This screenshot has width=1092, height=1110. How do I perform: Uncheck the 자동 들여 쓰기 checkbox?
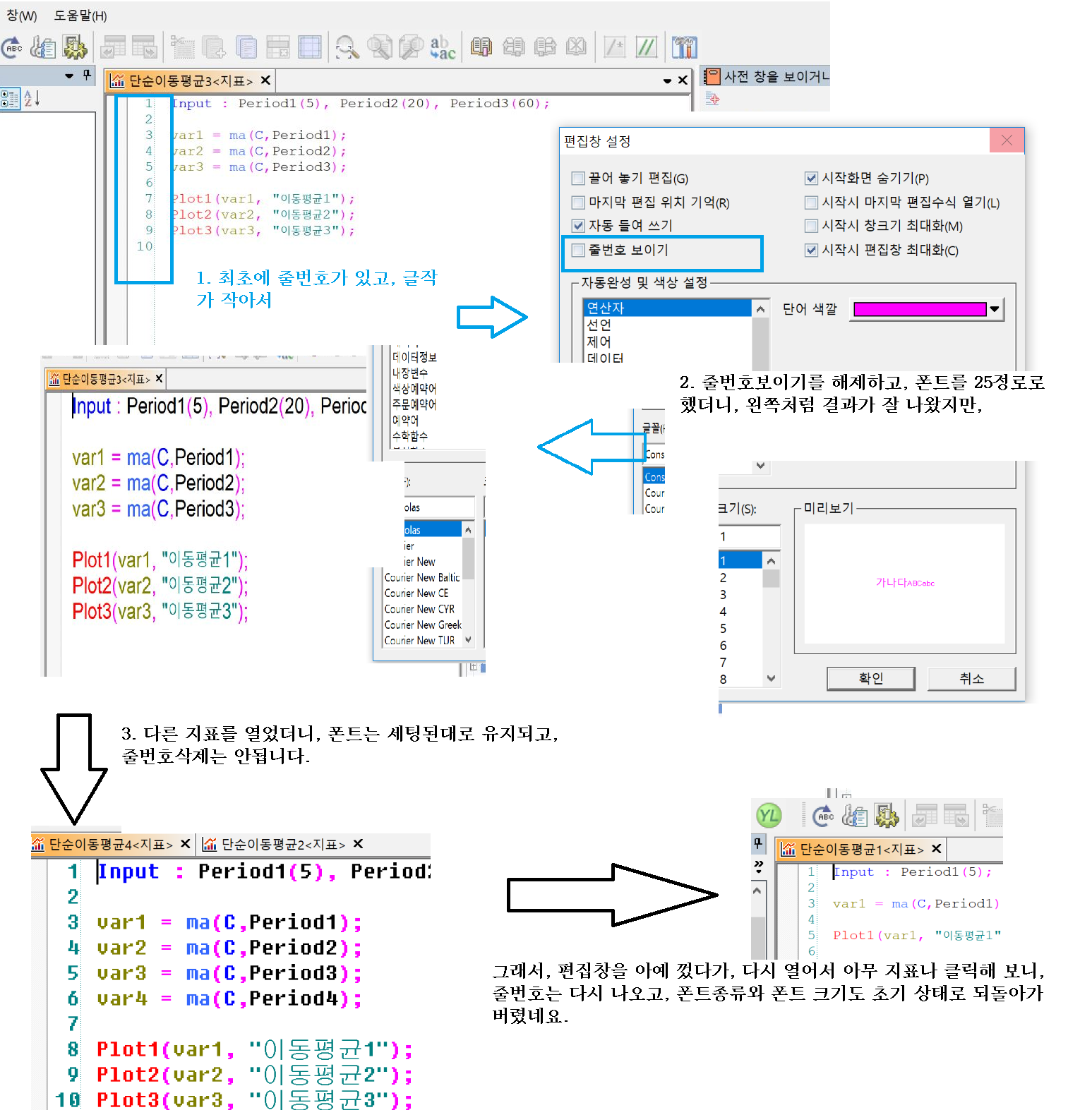579,226
